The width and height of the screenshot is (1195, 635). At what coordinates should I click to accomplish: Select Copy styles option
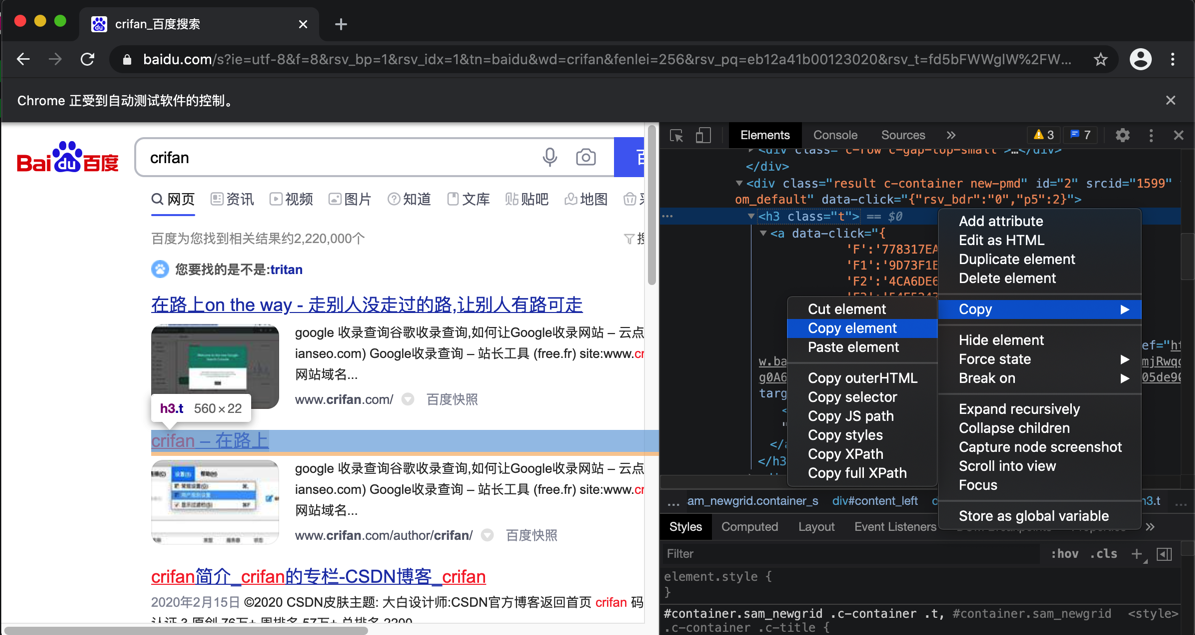(862, 435)
